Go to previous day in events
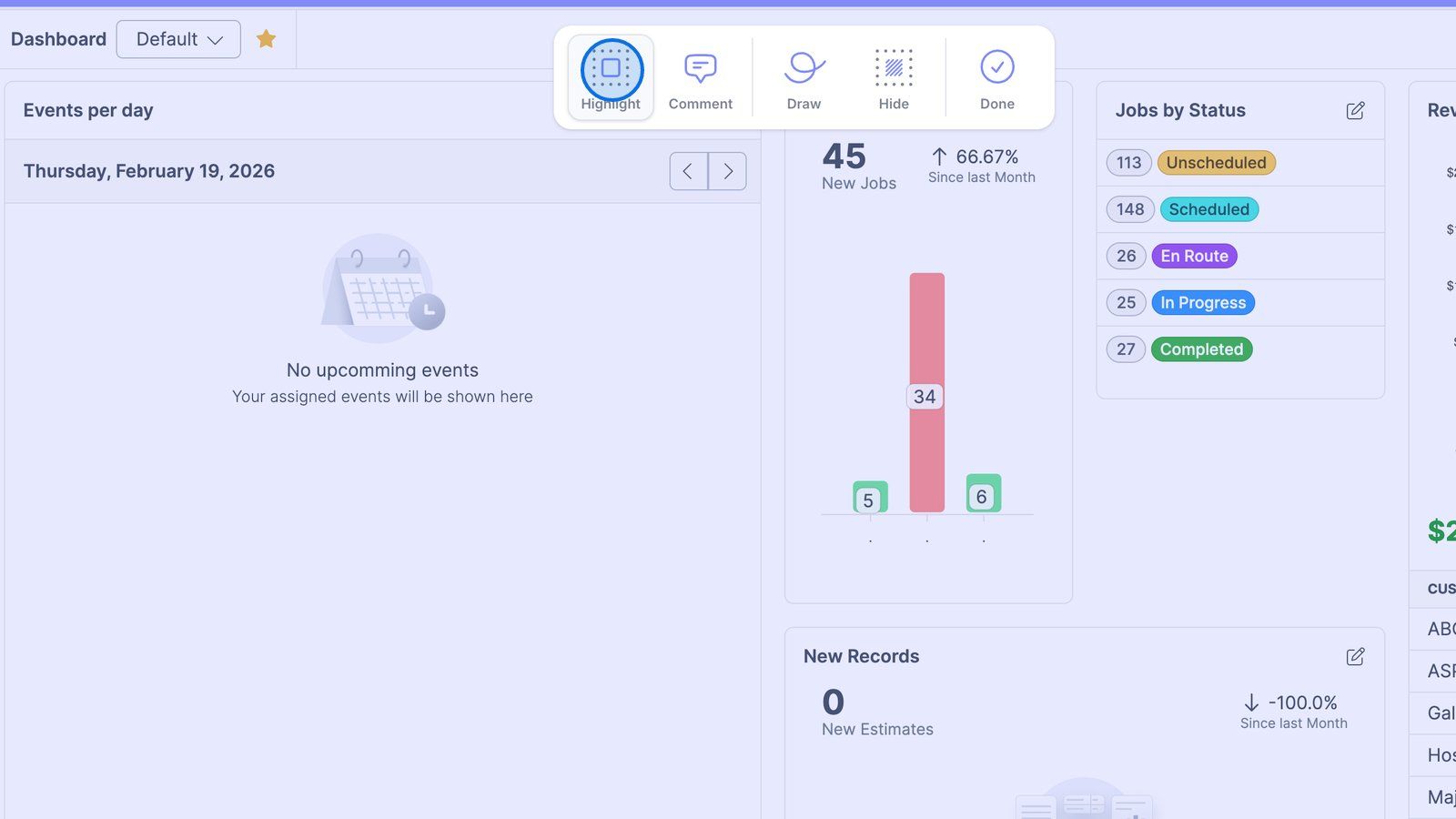This screenshot has width=1456, height=819. [689, 171]
